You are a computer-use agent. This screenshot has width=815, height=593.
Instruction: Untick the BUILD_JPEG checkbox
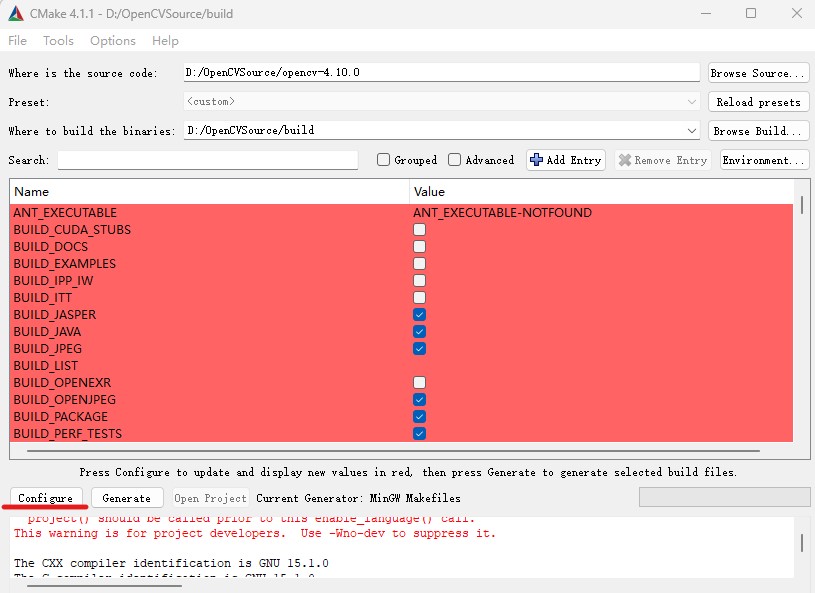pyautogui.click(x=419, y=348)
